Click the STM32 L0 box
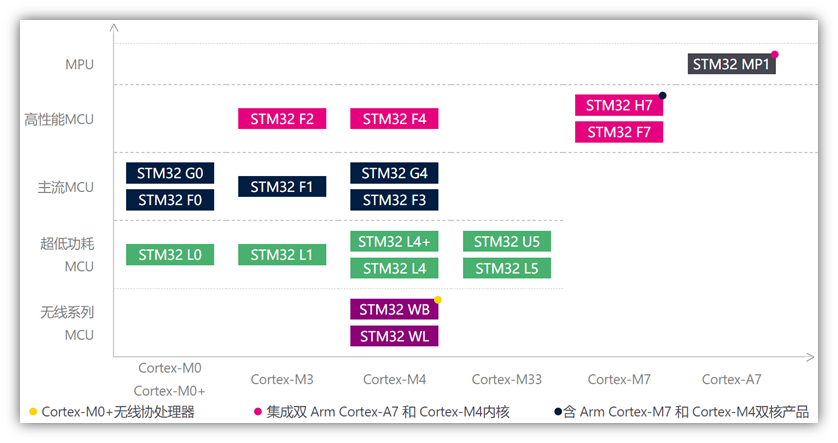838x443 pixels. [x=170, y=255]
